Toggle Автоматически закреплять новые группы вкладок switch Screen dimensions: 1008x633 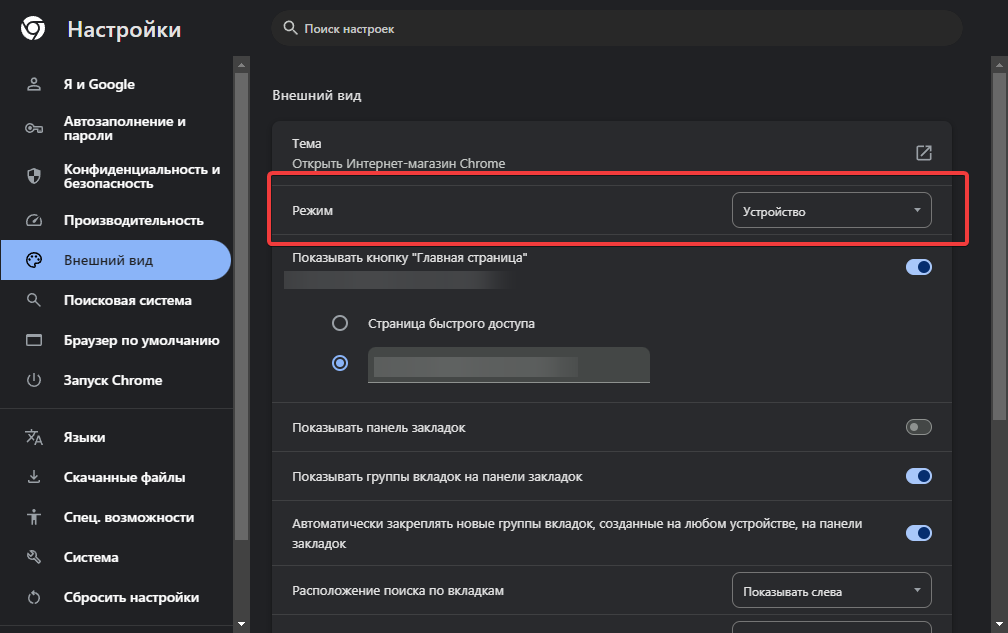[x=918, y=533]
